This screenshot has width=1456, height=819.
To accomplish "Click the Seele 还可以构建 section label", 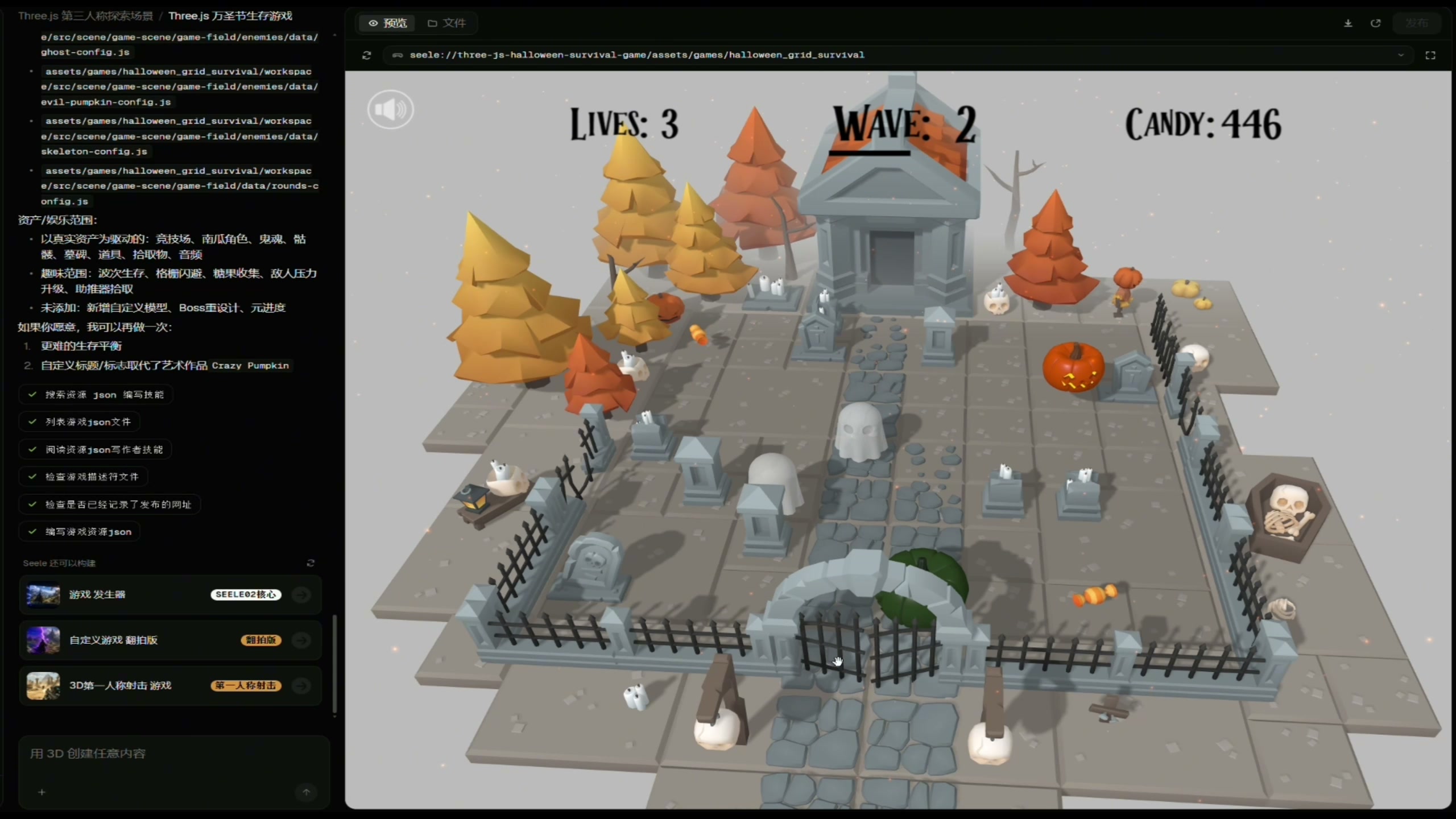I will [59, 563].
